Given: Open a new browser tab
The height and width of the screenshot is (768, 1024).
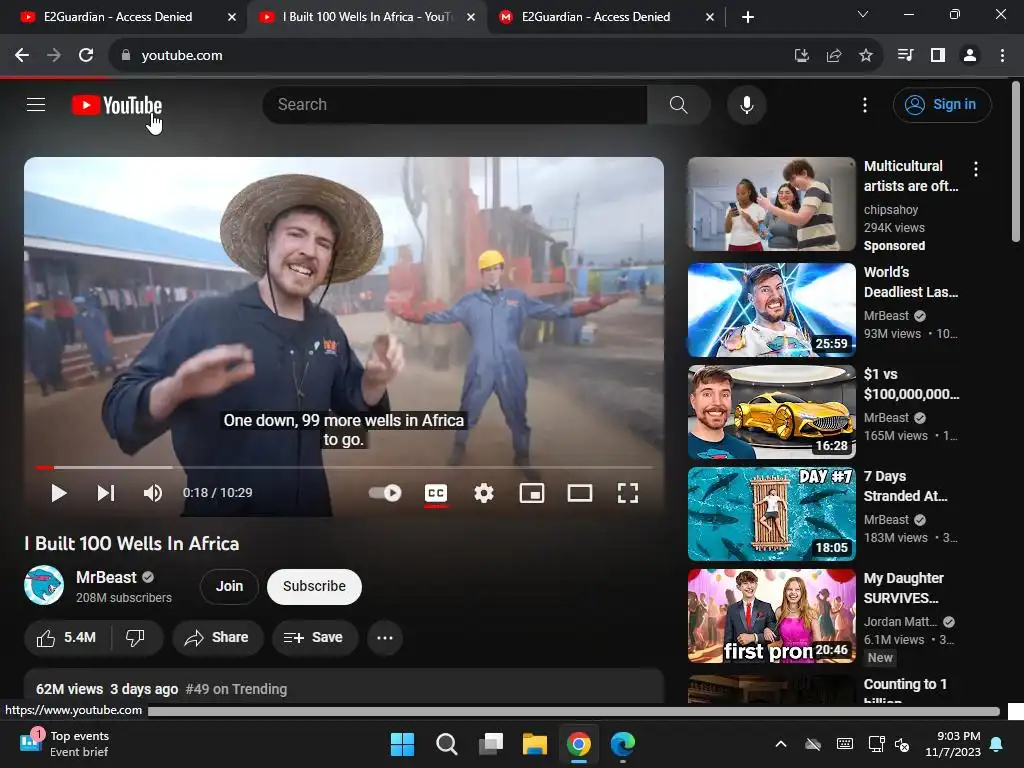Looking at the screenshot, I should [748, 17].
